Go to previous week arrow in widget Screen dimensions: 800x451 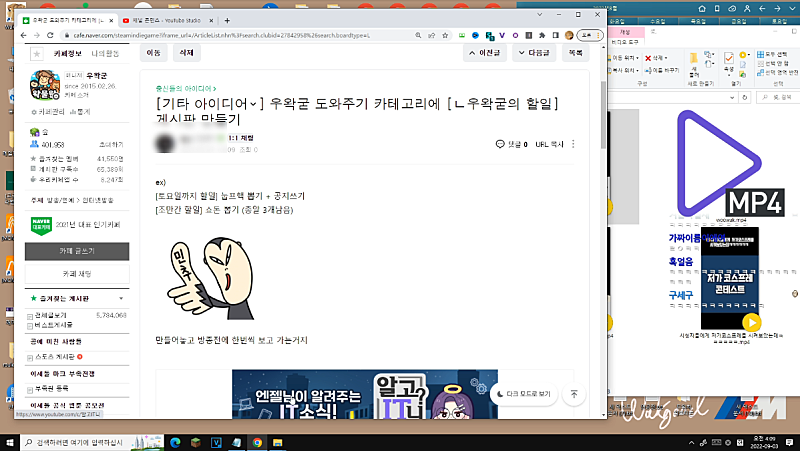[762, 9]
